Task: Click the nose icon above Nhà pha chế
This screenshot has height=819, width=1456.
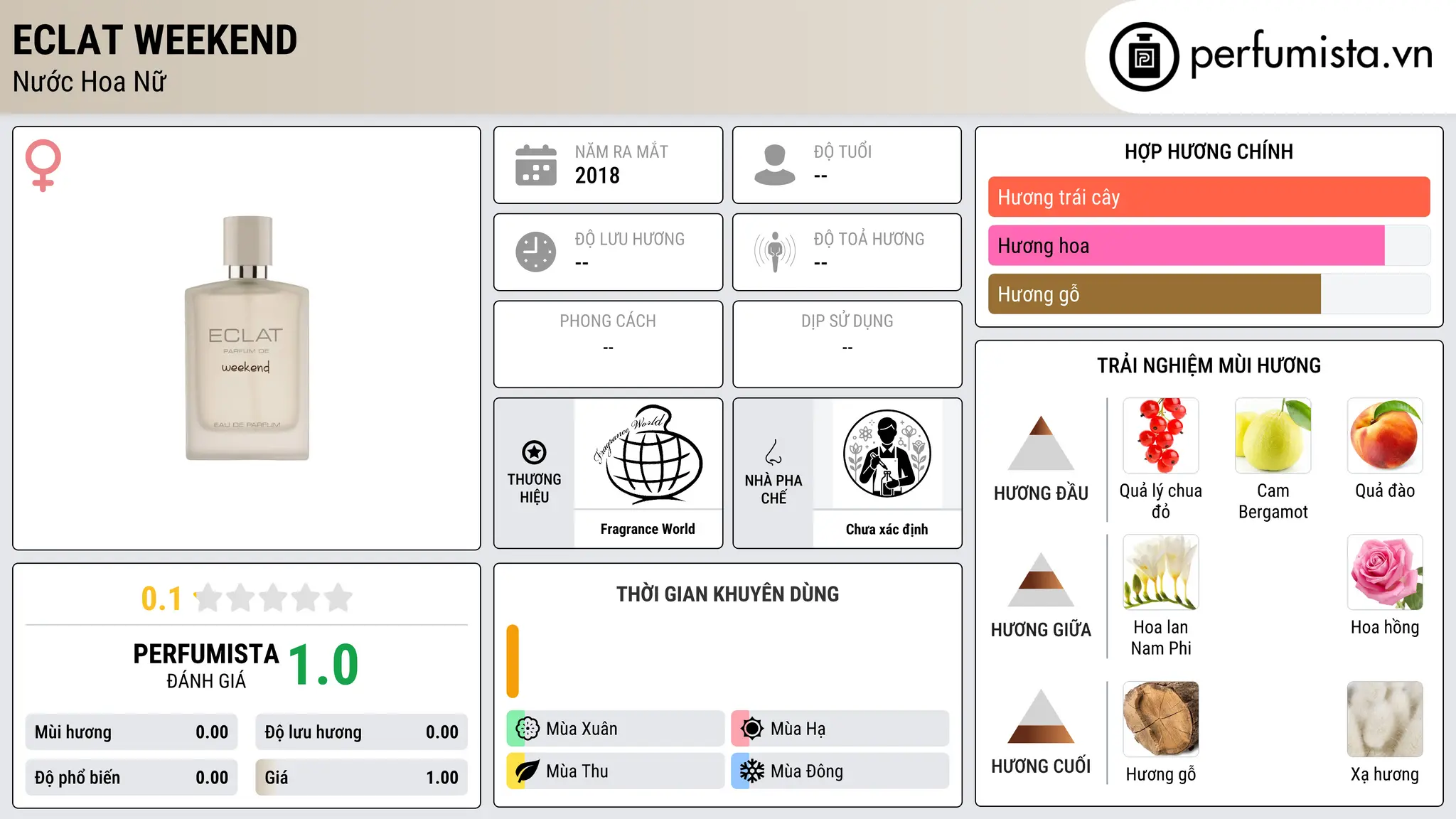Action: pyautogui.click(x=773, y=451)
